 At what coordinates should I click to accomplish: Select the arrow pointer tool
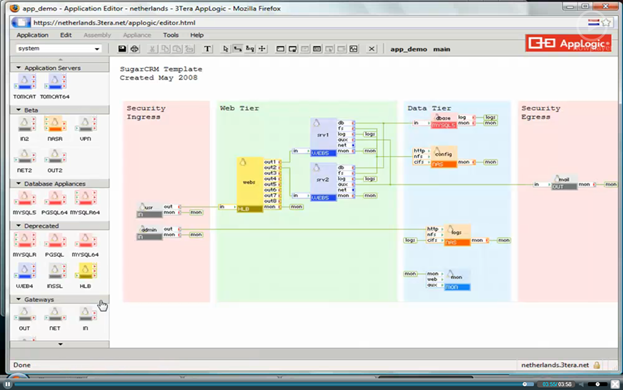(x=226, y=49)
